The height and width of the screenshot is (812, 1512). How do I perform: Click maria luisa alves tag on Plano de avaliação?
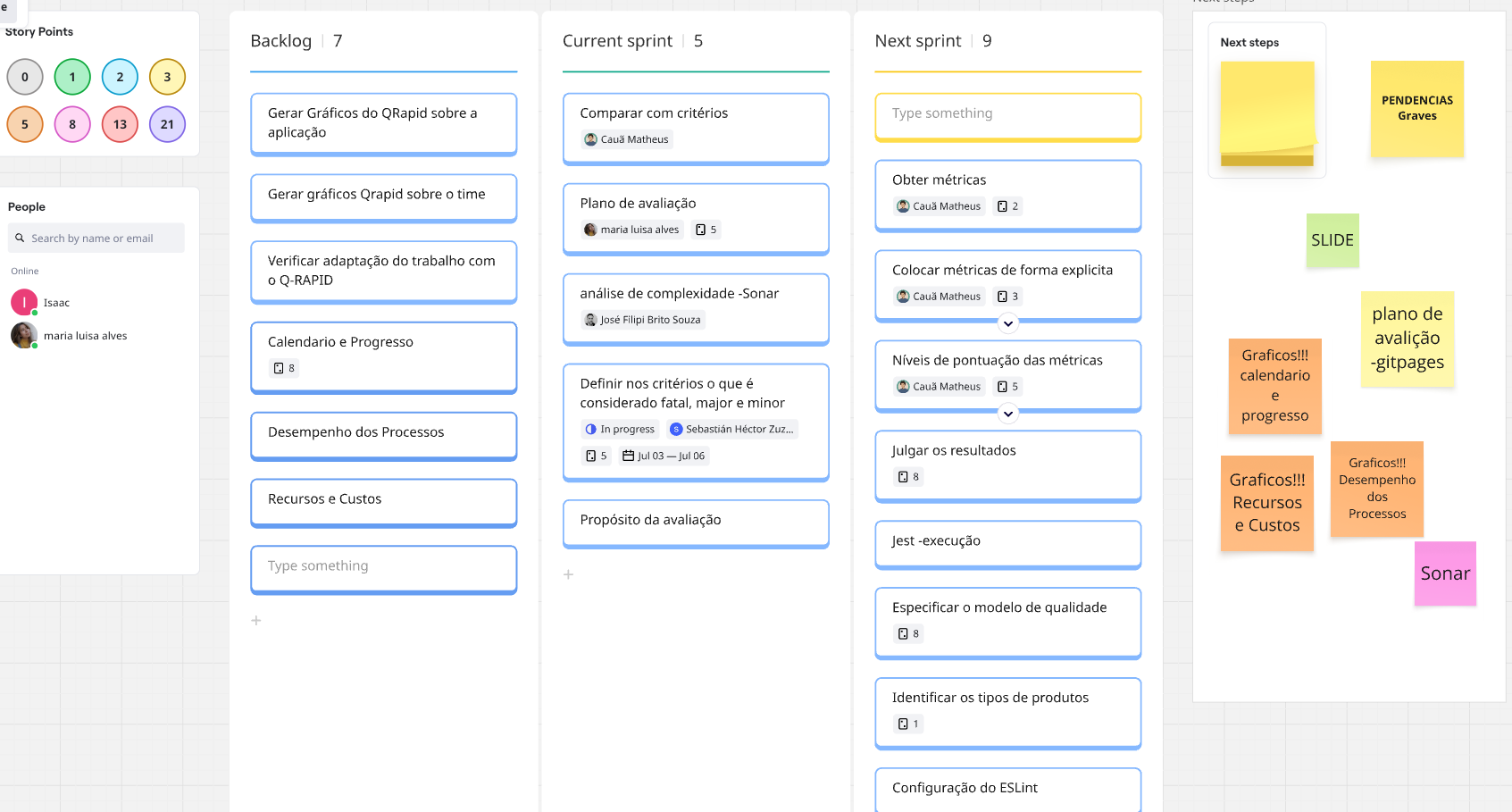click(x=632, y=230)
